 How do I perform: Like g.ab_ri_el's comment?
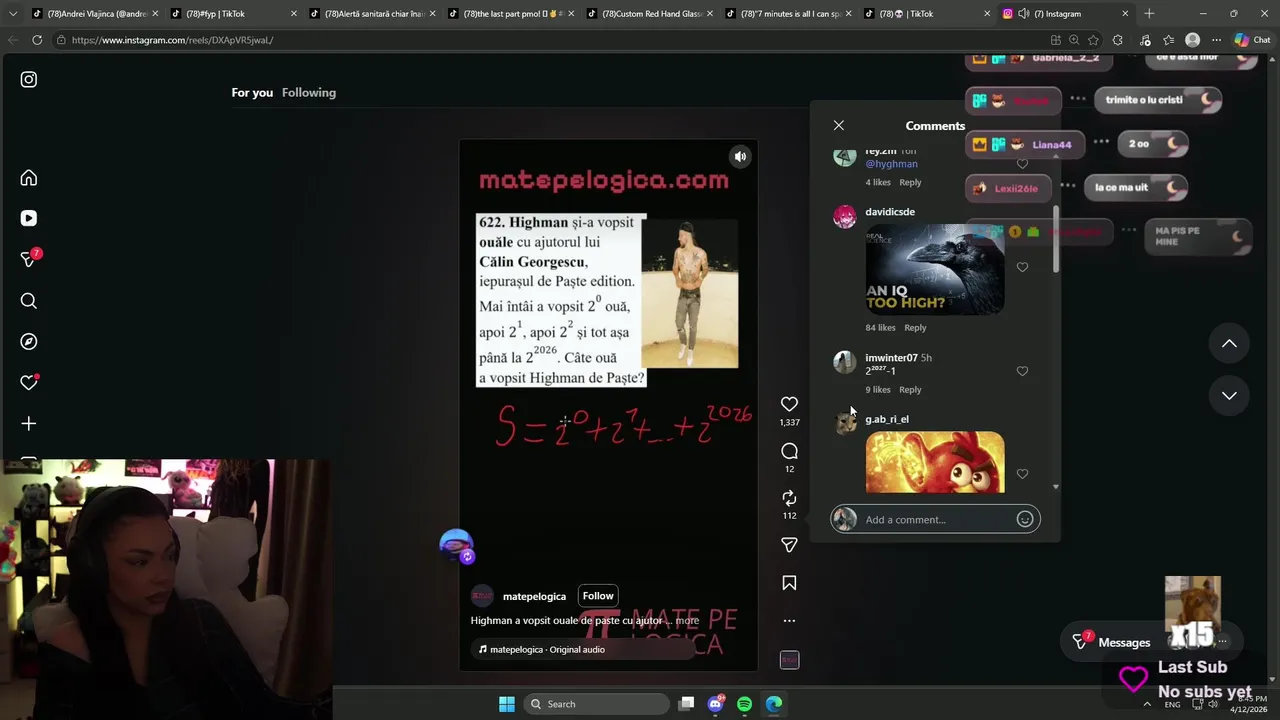coord(1022,474)
